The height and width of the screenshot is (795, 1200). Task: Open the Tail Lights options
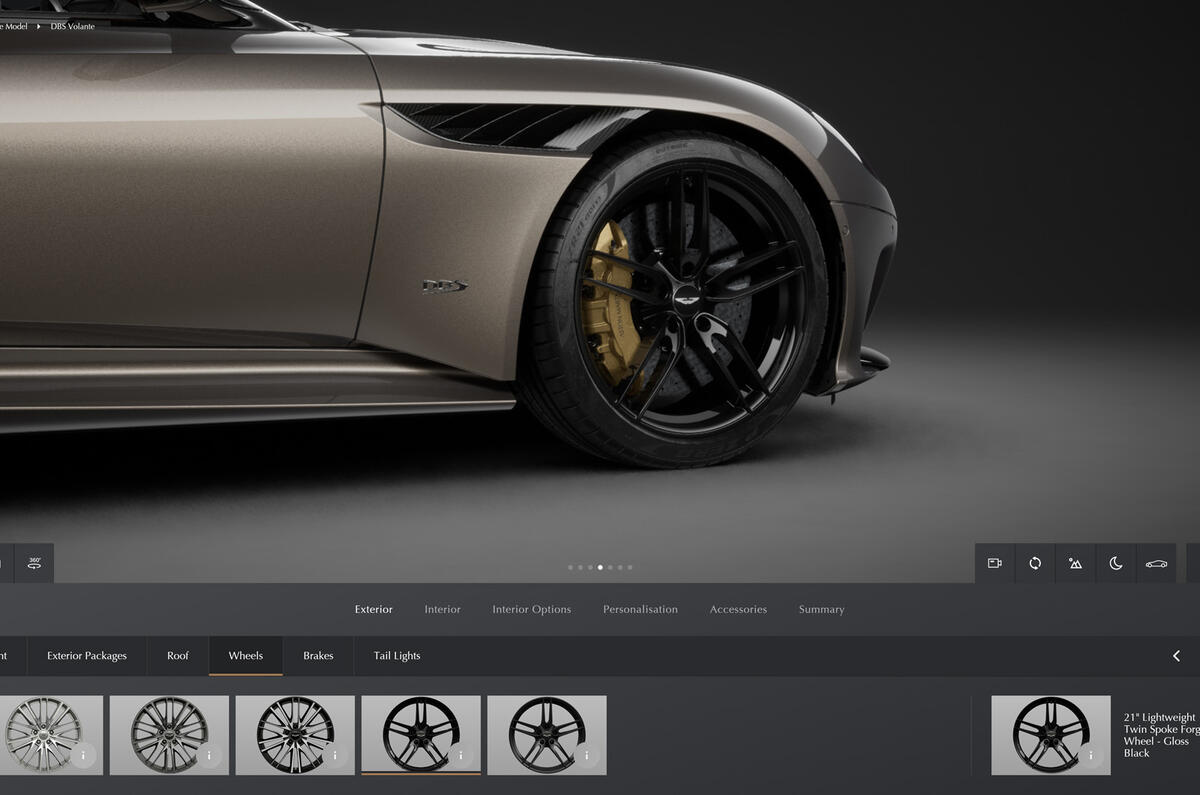coord(397,656)
